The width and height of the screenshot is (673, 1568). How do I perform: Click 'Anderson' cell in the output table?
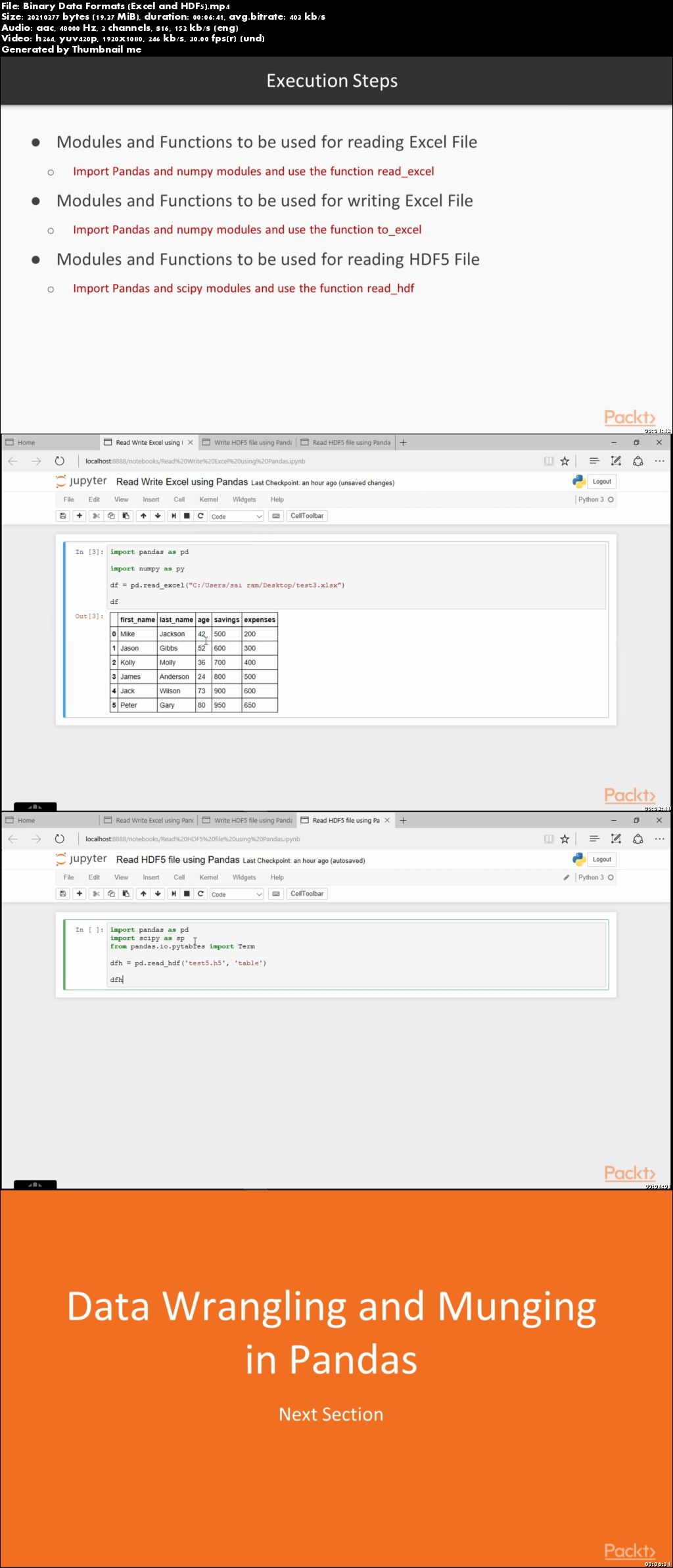click(176, 677)
